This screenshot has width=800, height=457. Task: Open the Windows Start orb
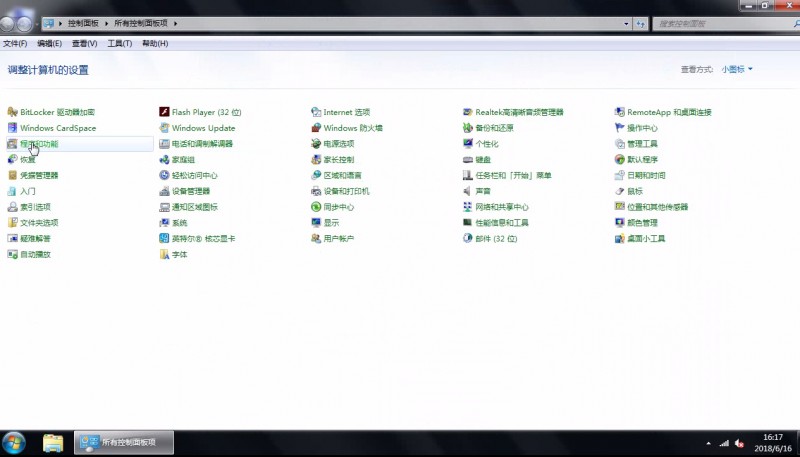click(14, 443)
